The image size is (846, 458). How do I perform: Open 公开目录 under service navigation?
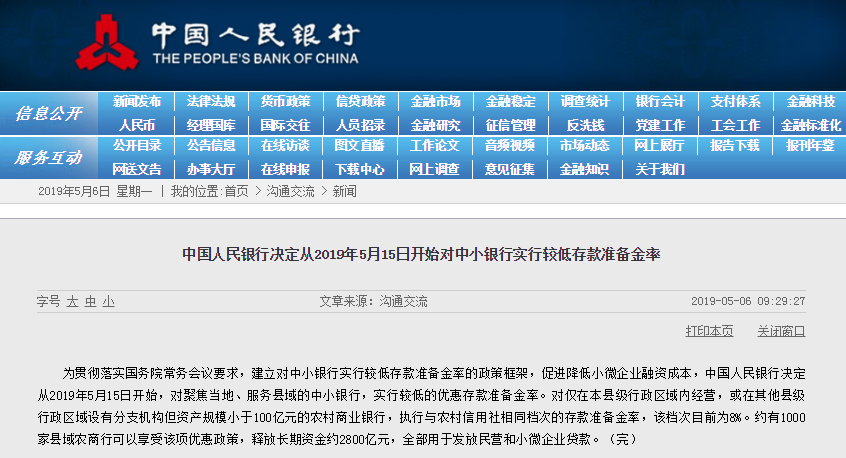coord(136,146)
